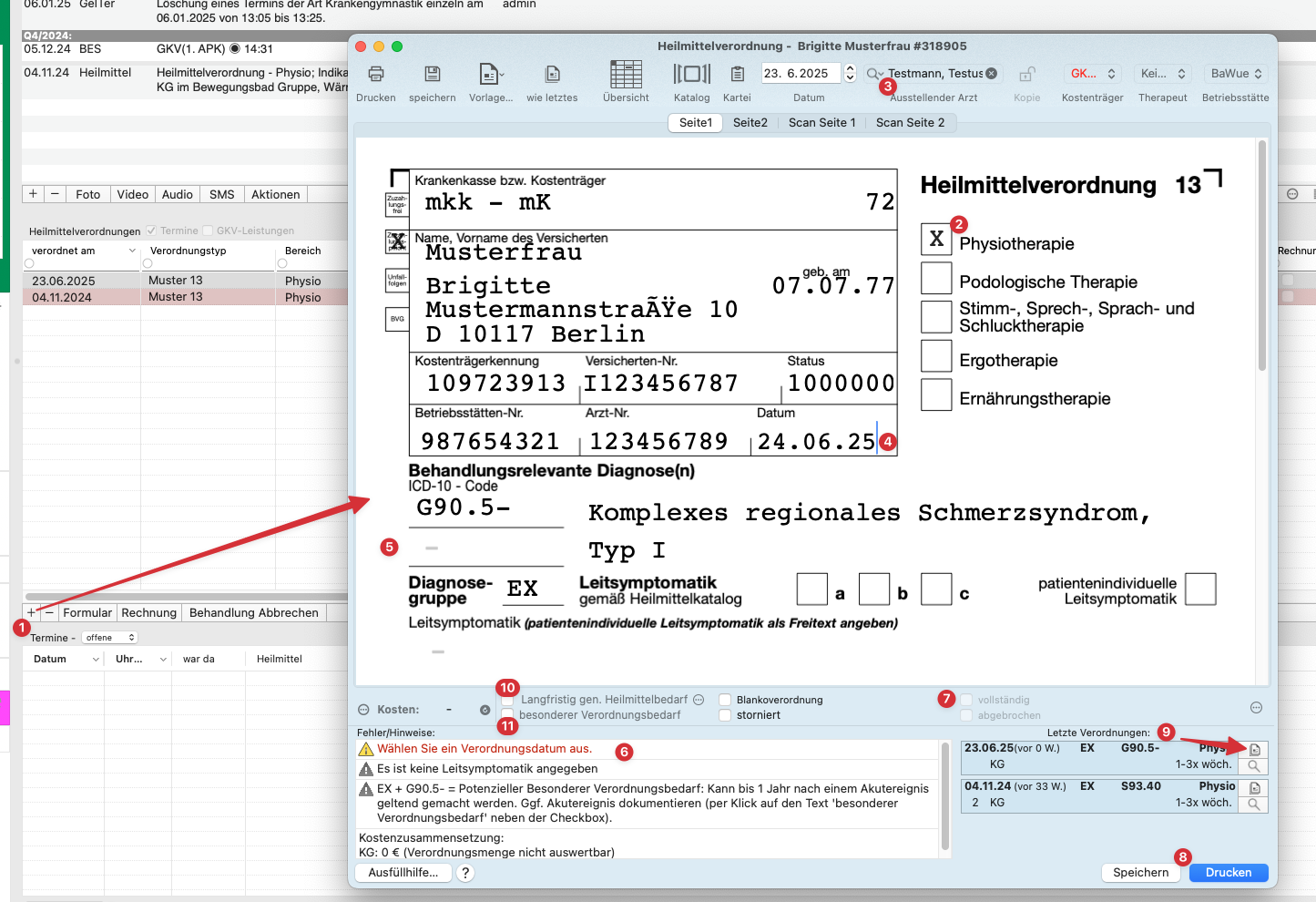Screen dimensions: 1316x902
Task: Check Leitsymptomatik box a
Action: point(812,589)
